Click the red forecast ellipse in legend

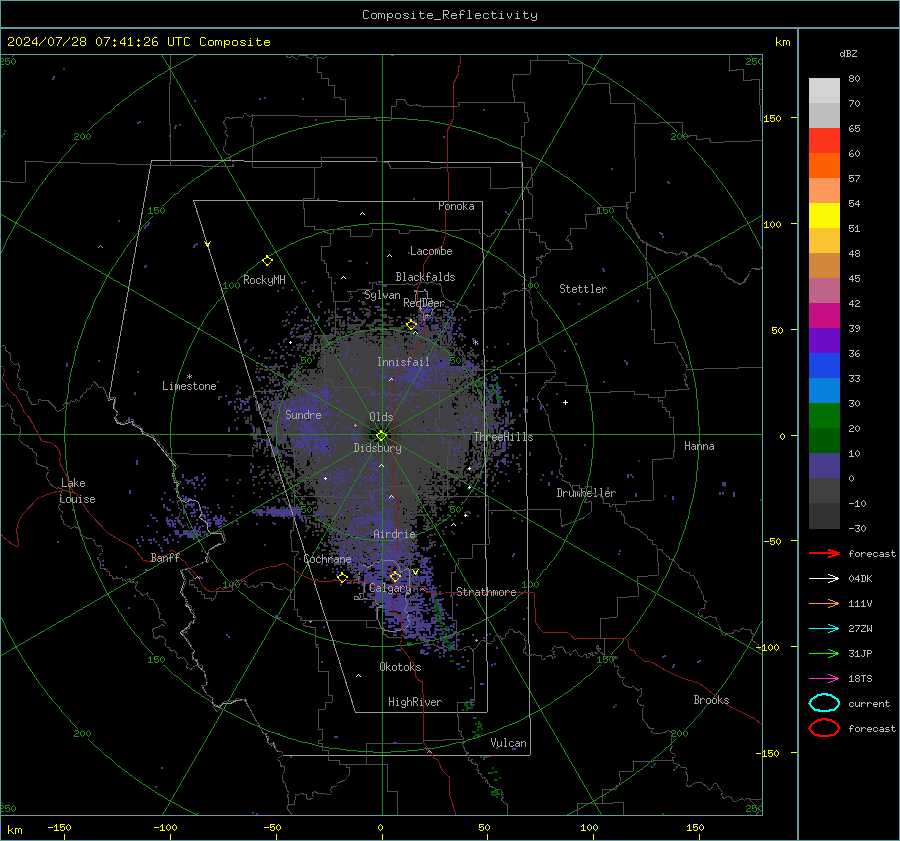click(824, 728)
